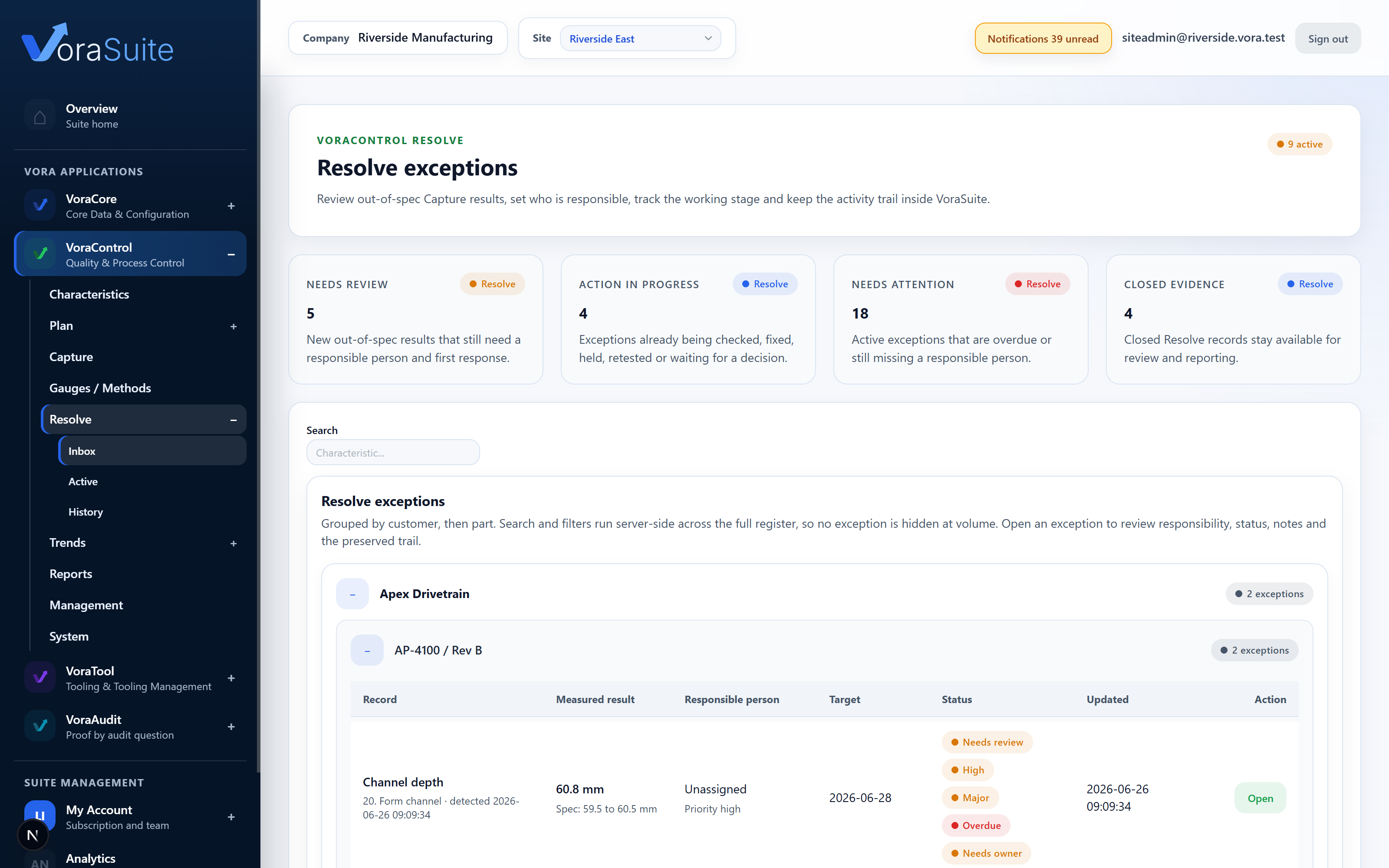The image size is (1389, 868).
Task: Expand the My Account section
Action: (x=231, y=817)
